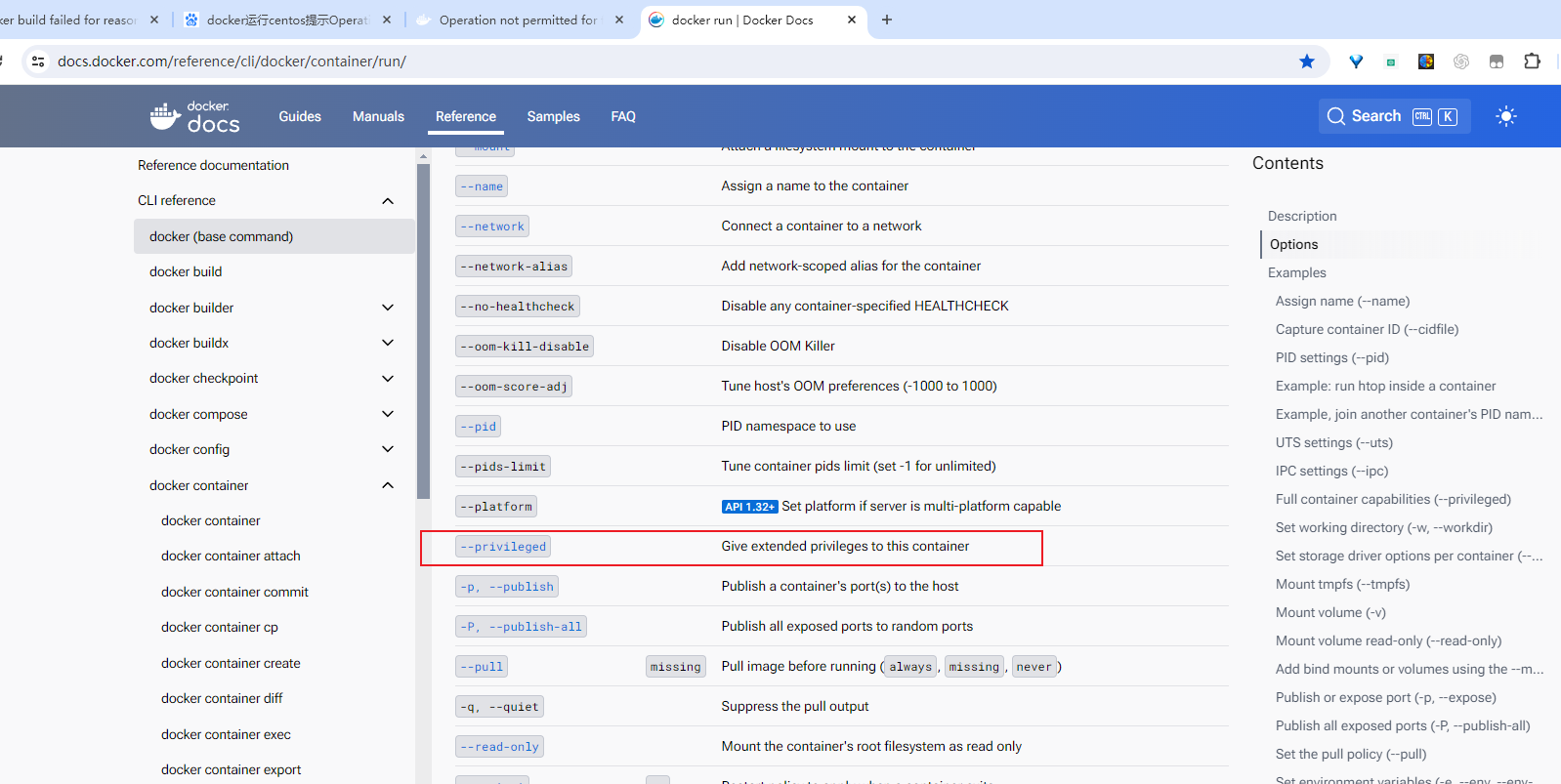This screenshot has height=784, width=1561.
Task: Click the --pid option link
Action: point(479,427)
